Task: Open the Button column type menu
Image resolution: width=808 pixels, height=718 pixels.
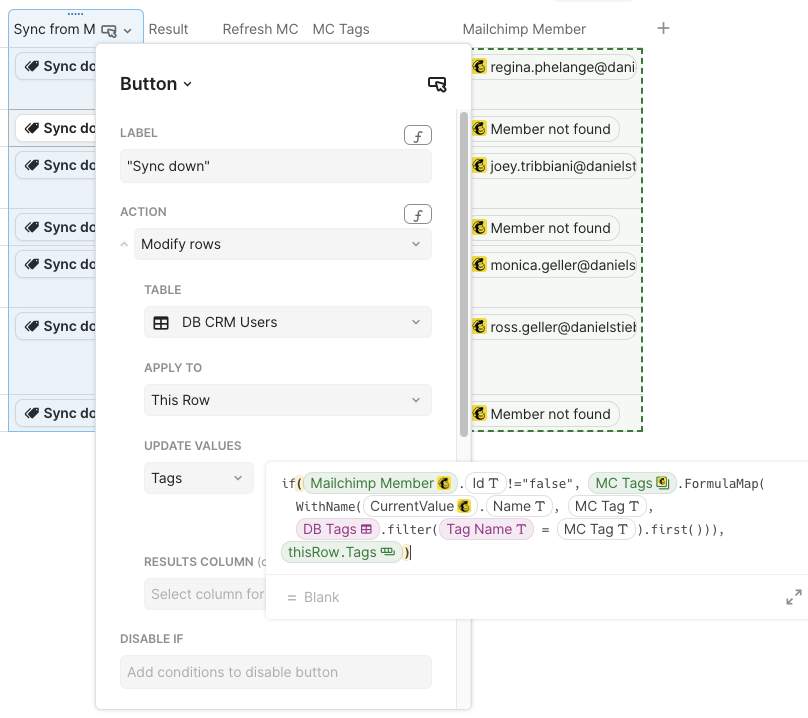Action: tap(155, 84)
